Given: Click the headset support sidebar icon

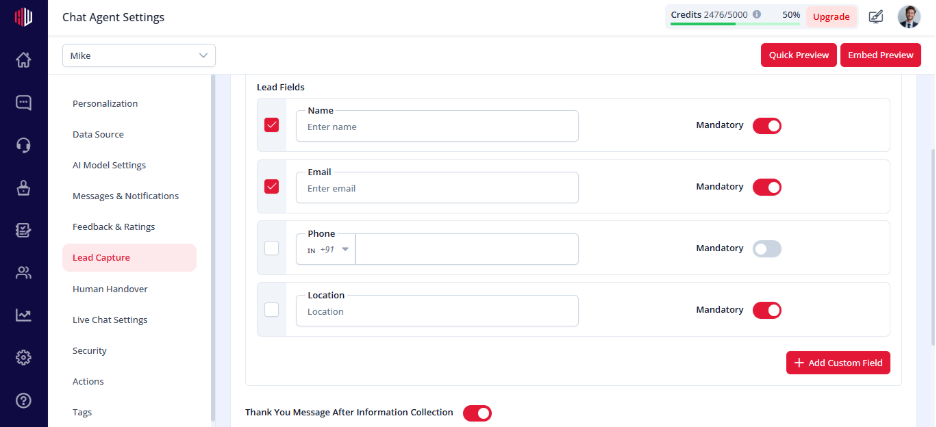Looking at the screenshot, I should [x=23, y=145].
